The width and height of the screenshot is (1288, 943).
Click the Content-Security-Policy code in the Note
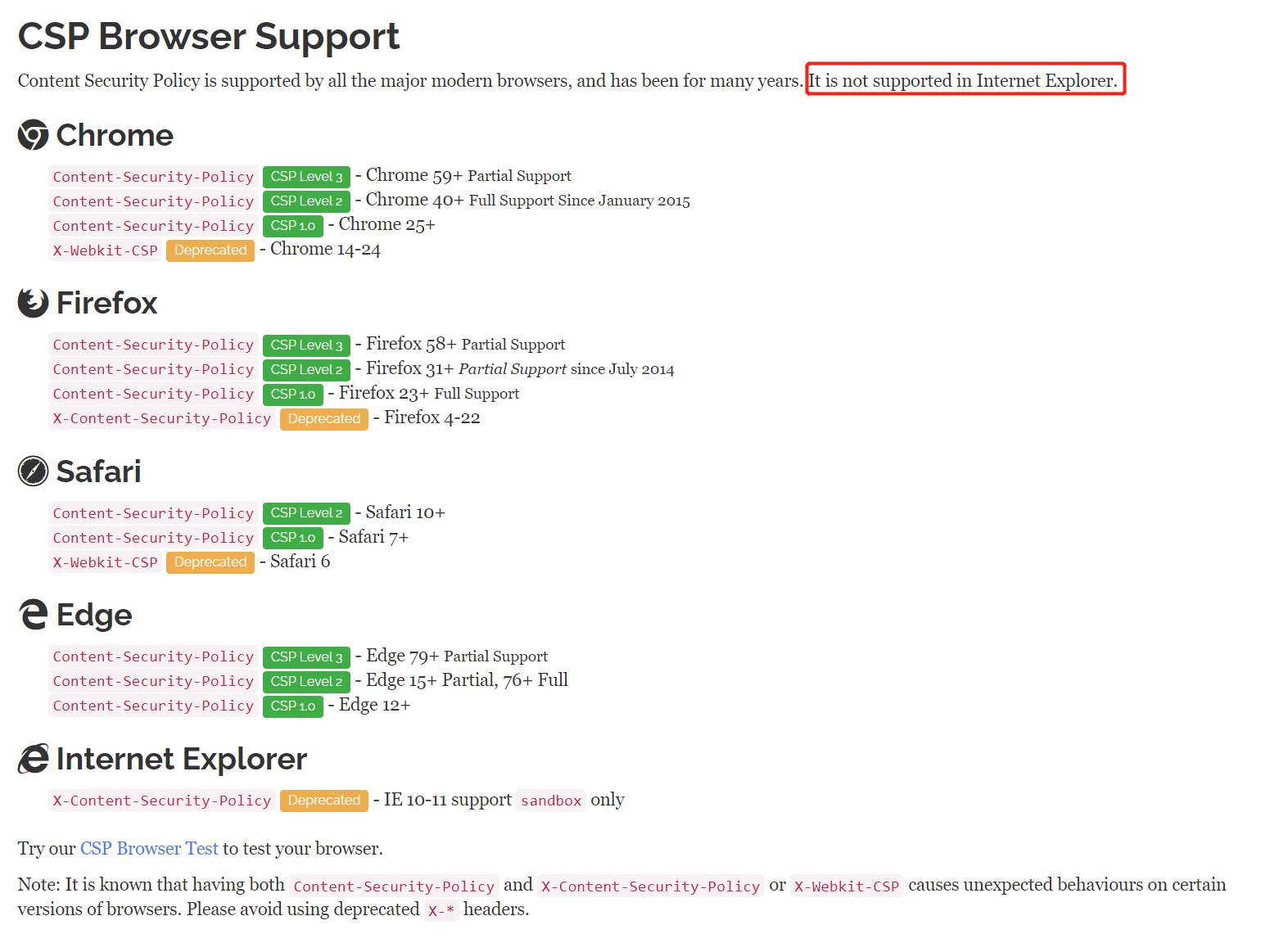[x=394, y=887]
